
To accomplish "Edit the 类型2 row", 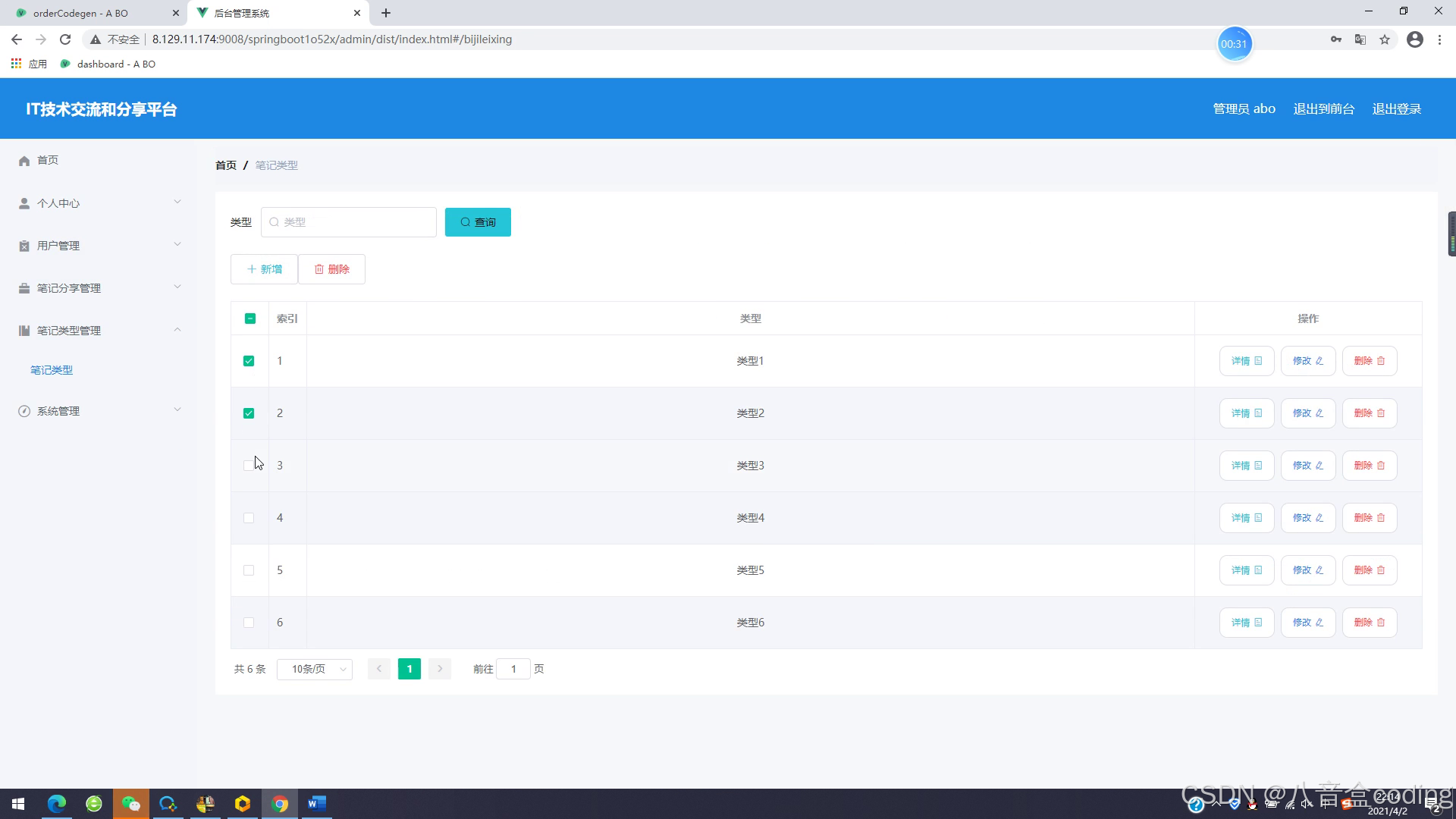I will [x=1308, y=413].
